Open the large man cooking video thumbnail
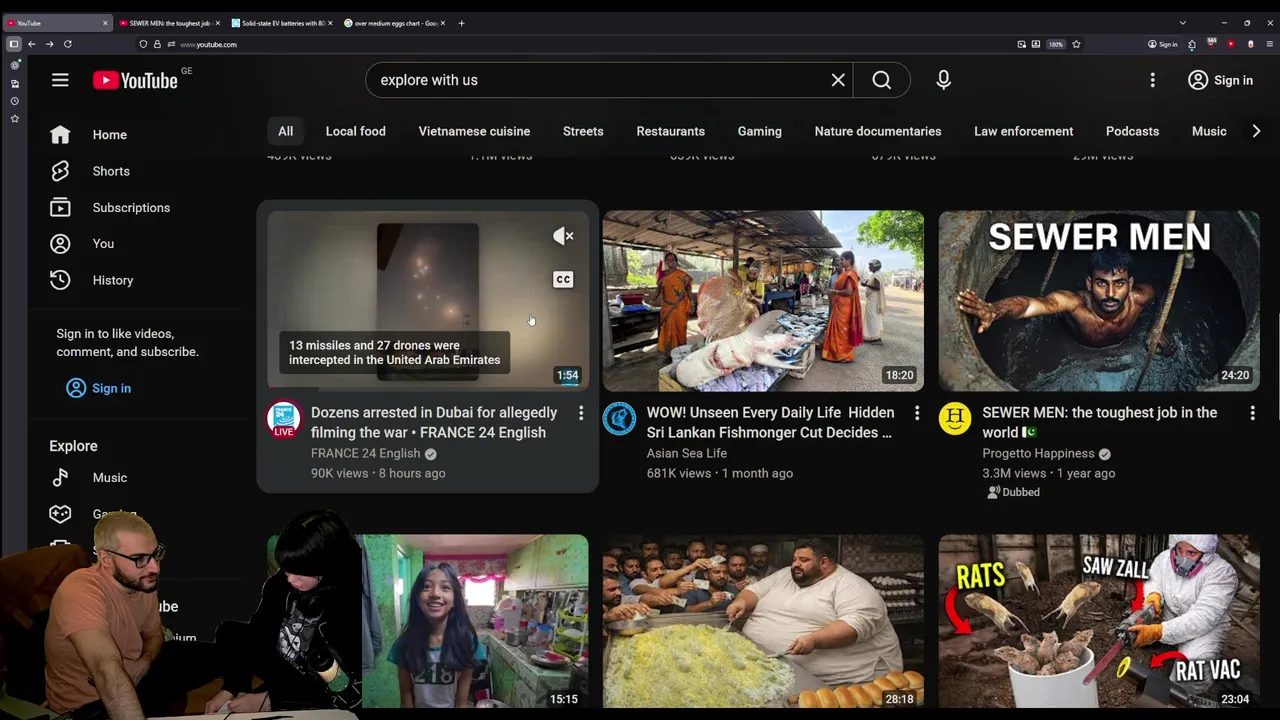This screenshot has height=720, width=1280. pos(763,621)
